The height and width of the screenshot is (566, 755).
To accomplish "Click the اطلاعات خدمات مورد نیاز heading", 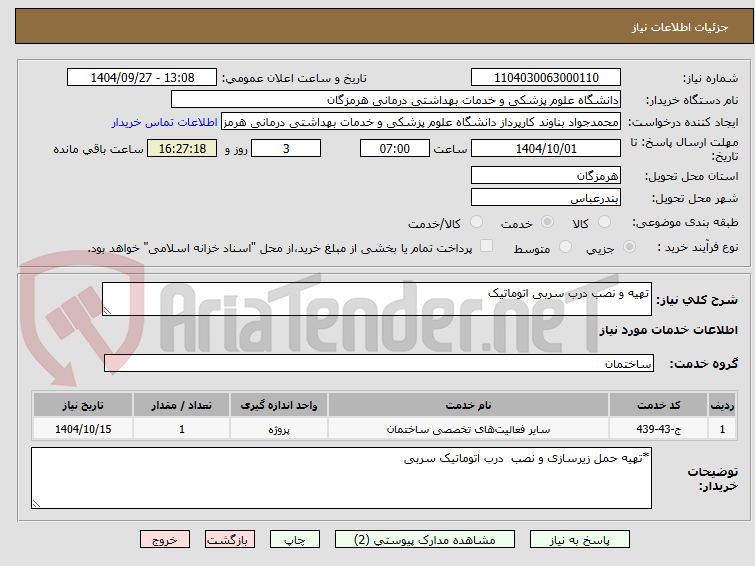I will click(668, 330).
